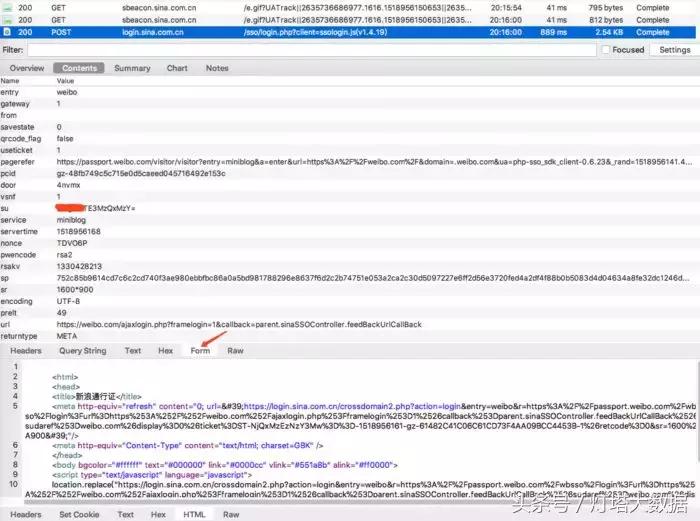Screen dimensions: 700x521
Task: Focus the Filter input field
Action: pyautogui.click(x=312, y=50)
